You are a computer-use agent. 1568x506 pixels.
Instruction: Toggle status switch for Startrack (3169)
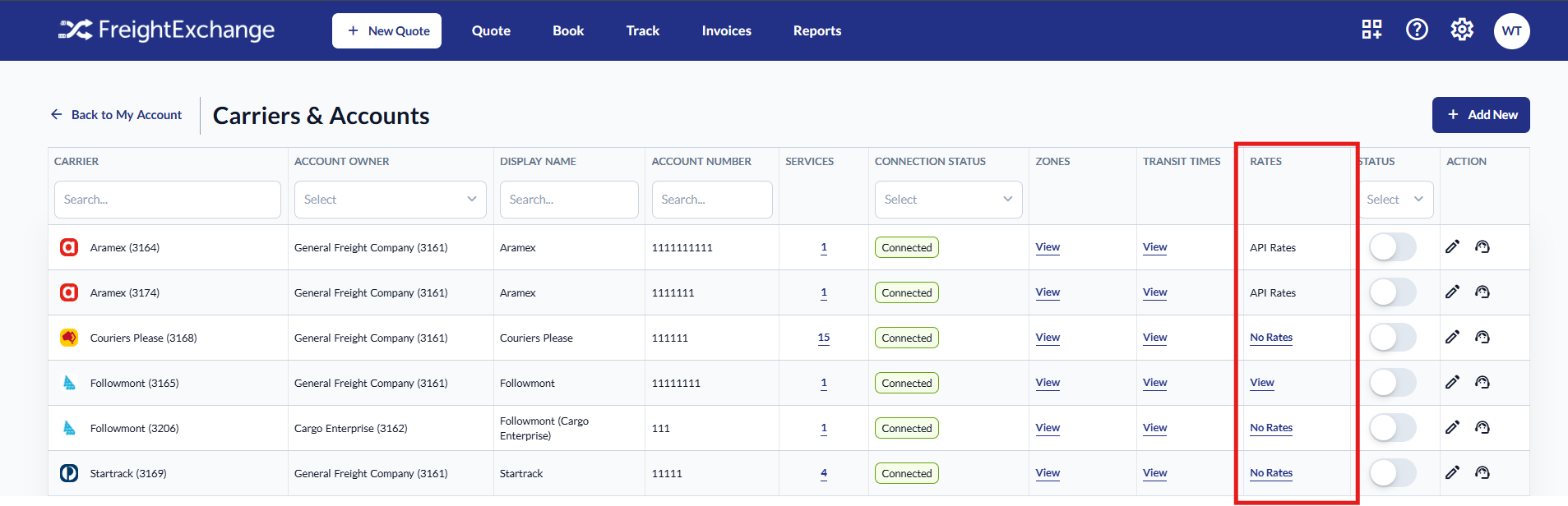click(1392, 473)
